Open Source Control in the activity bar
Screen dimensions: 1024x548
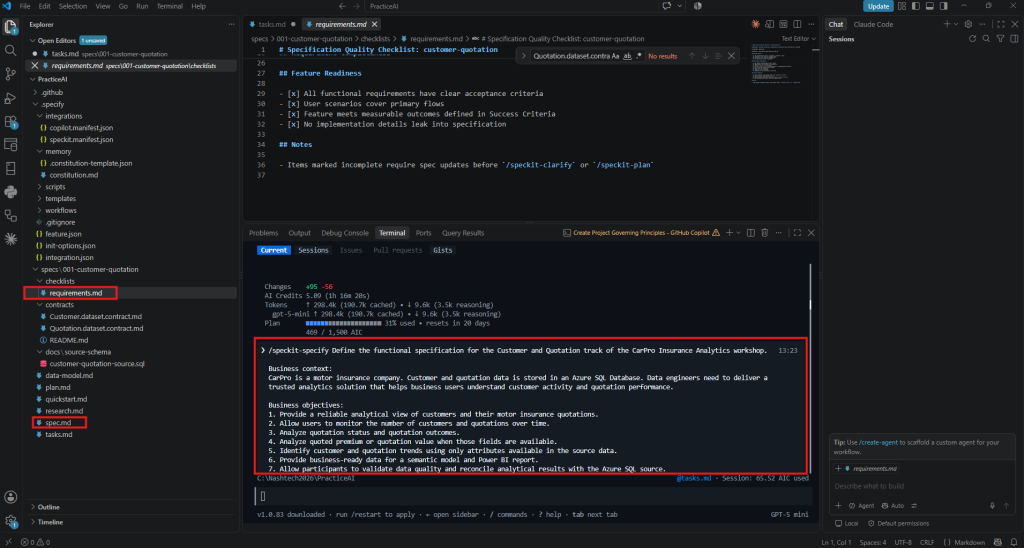[x=10, y=74]
